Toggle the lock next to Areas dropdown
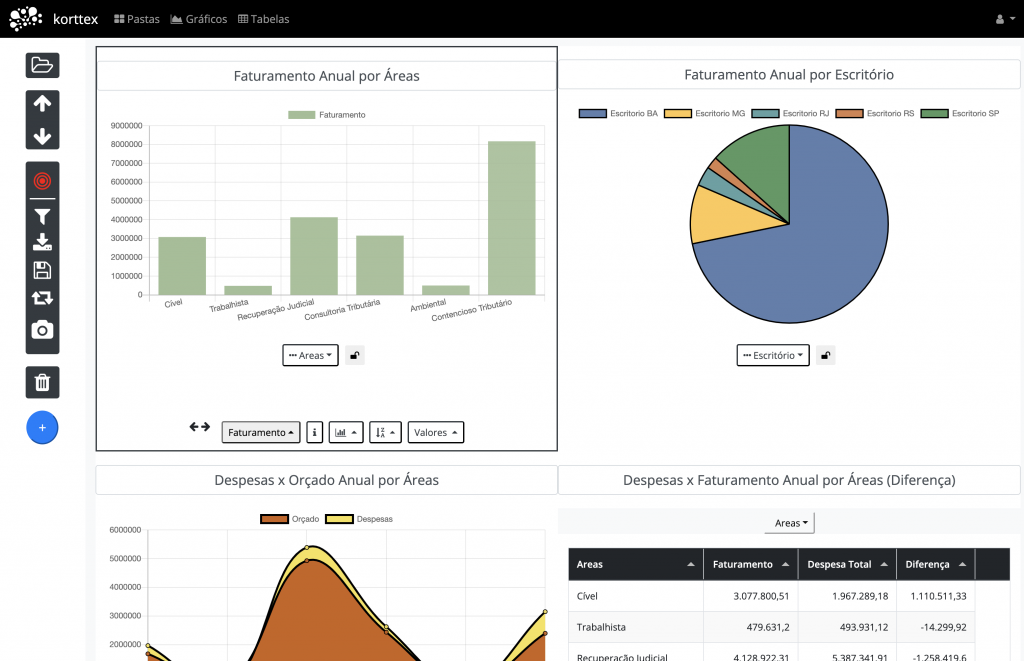Screen dimensions: 1024x661 pyautogui.click(x=355, y=355)
